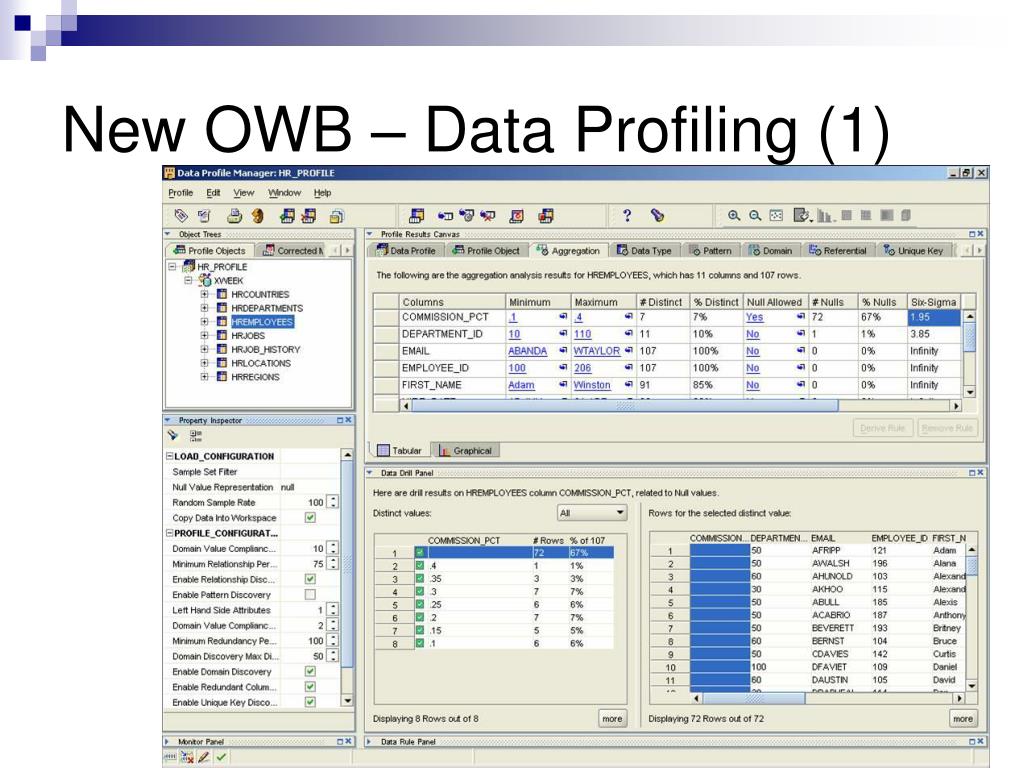Toggle Enable Domain Discovery checkbox
Screen dimensions: 1024x768
tap(310, 671)
